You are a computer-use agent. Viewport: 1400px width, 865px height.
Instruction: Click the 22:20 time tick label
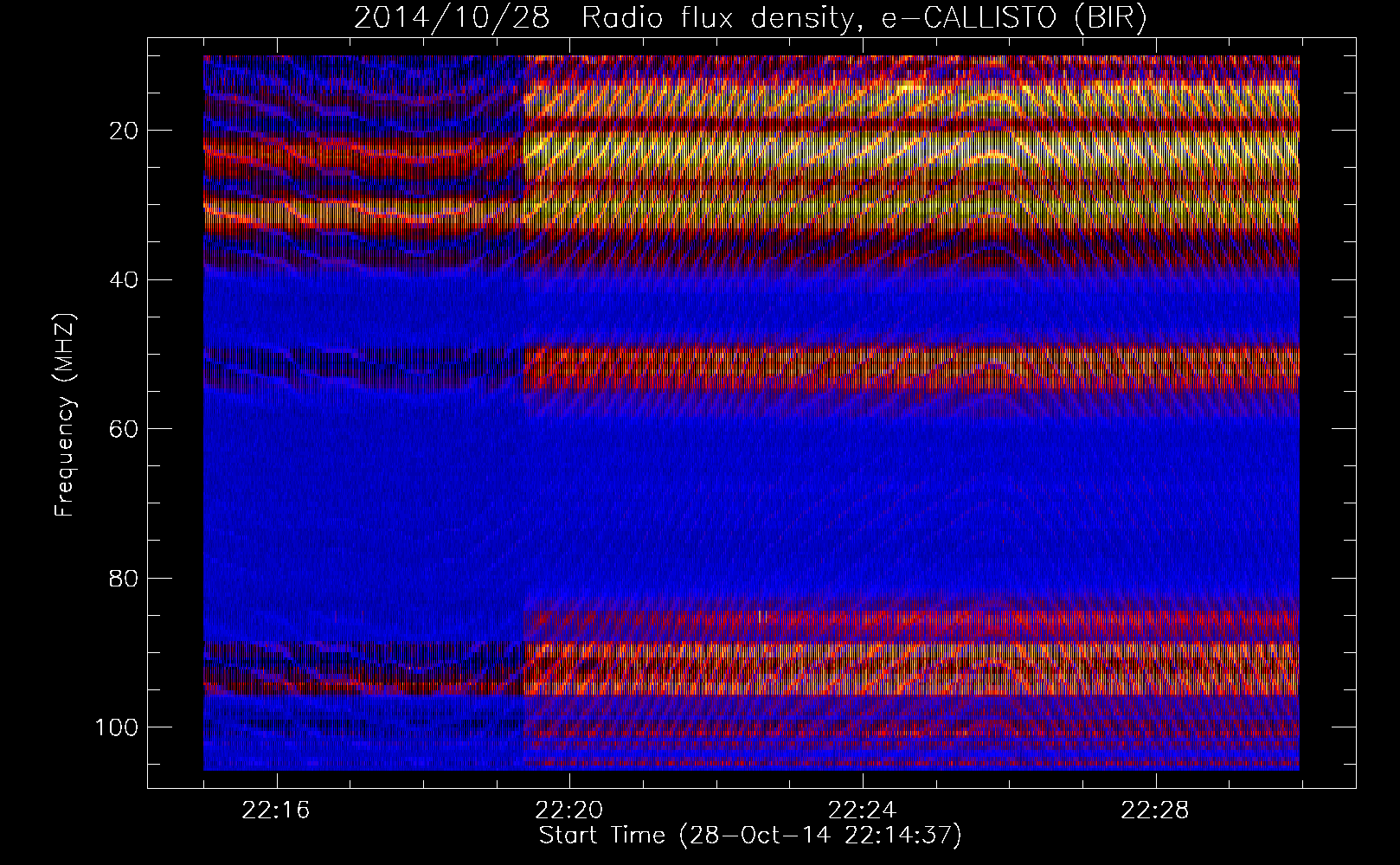[x=568, y=811]
